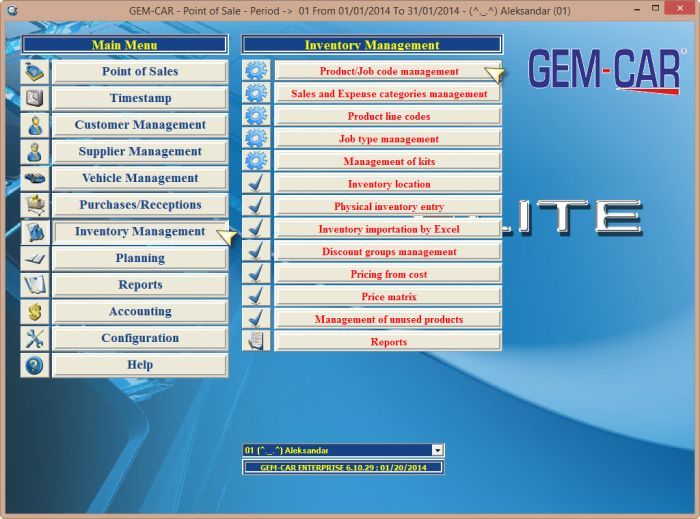Click the checkmark icon beside Discount groups management
The width and height of the screenshot is (700, 519).
click(256, 251)
